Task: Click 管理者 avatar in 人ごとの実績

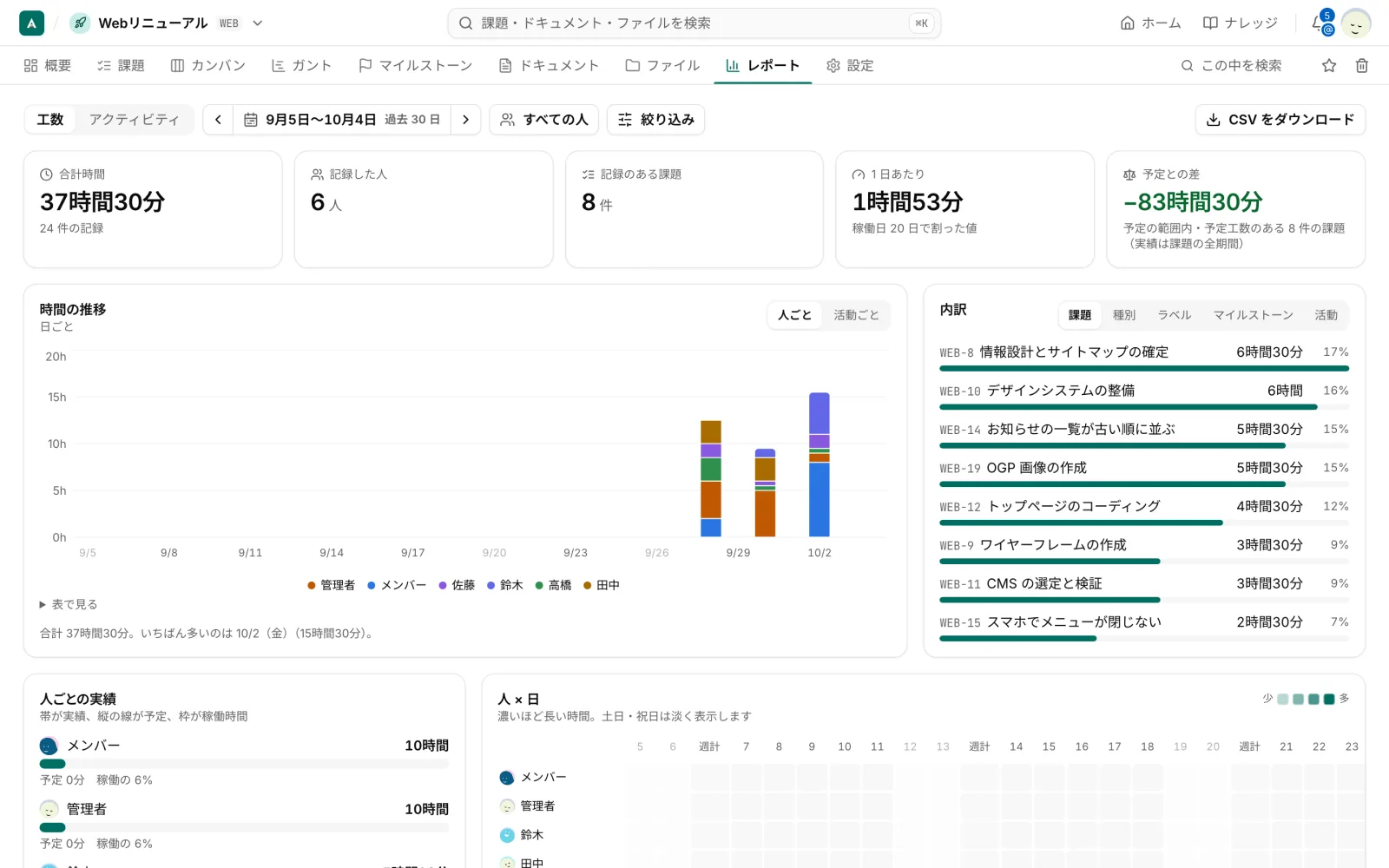Action: pos(49,809)
